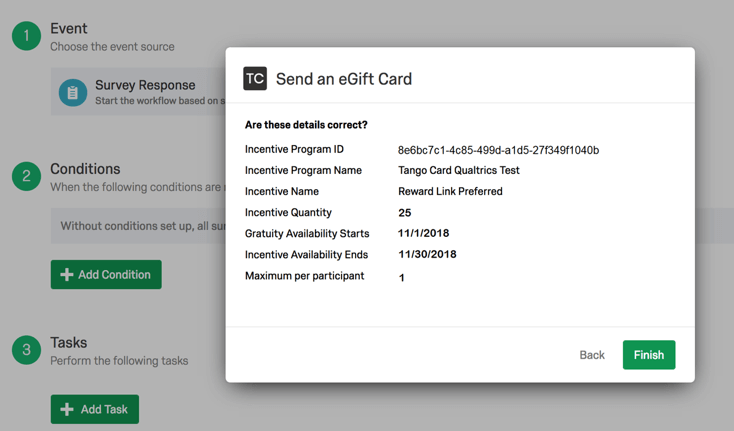Click the 'Incentive Availability Ends' label
Image resolution: width=734 pixels, height=431 pixels.
307,255
